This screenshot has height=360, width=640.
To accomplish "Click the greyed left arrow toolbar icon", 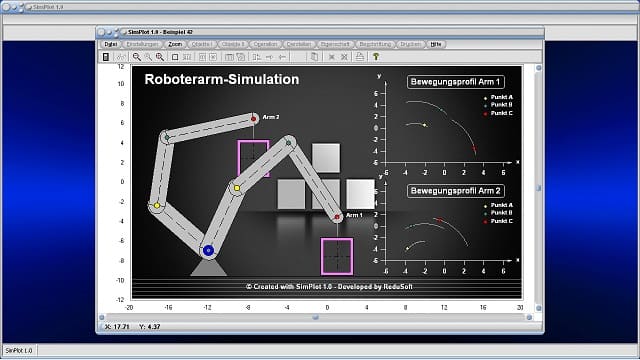I will tap(282, 57).
